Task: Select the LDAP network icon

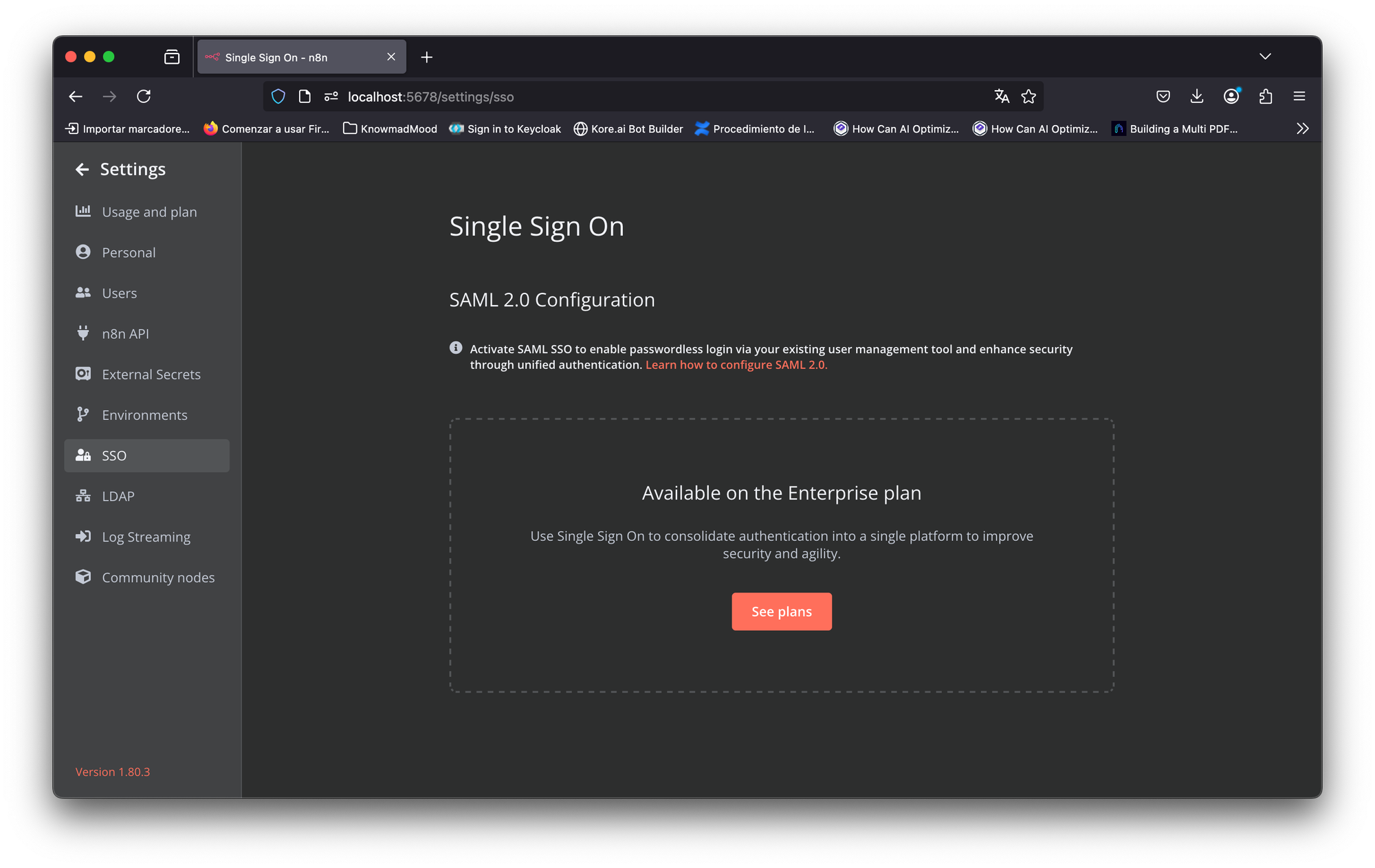Action: click(x=83, y=496)
